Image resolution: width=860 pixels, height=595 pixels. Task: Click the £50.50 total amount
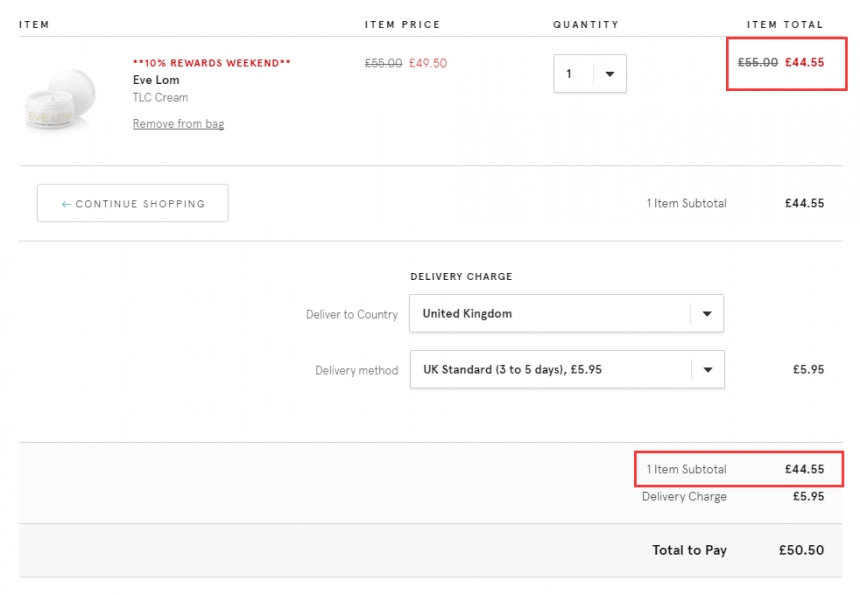click(x=801, y=550)
